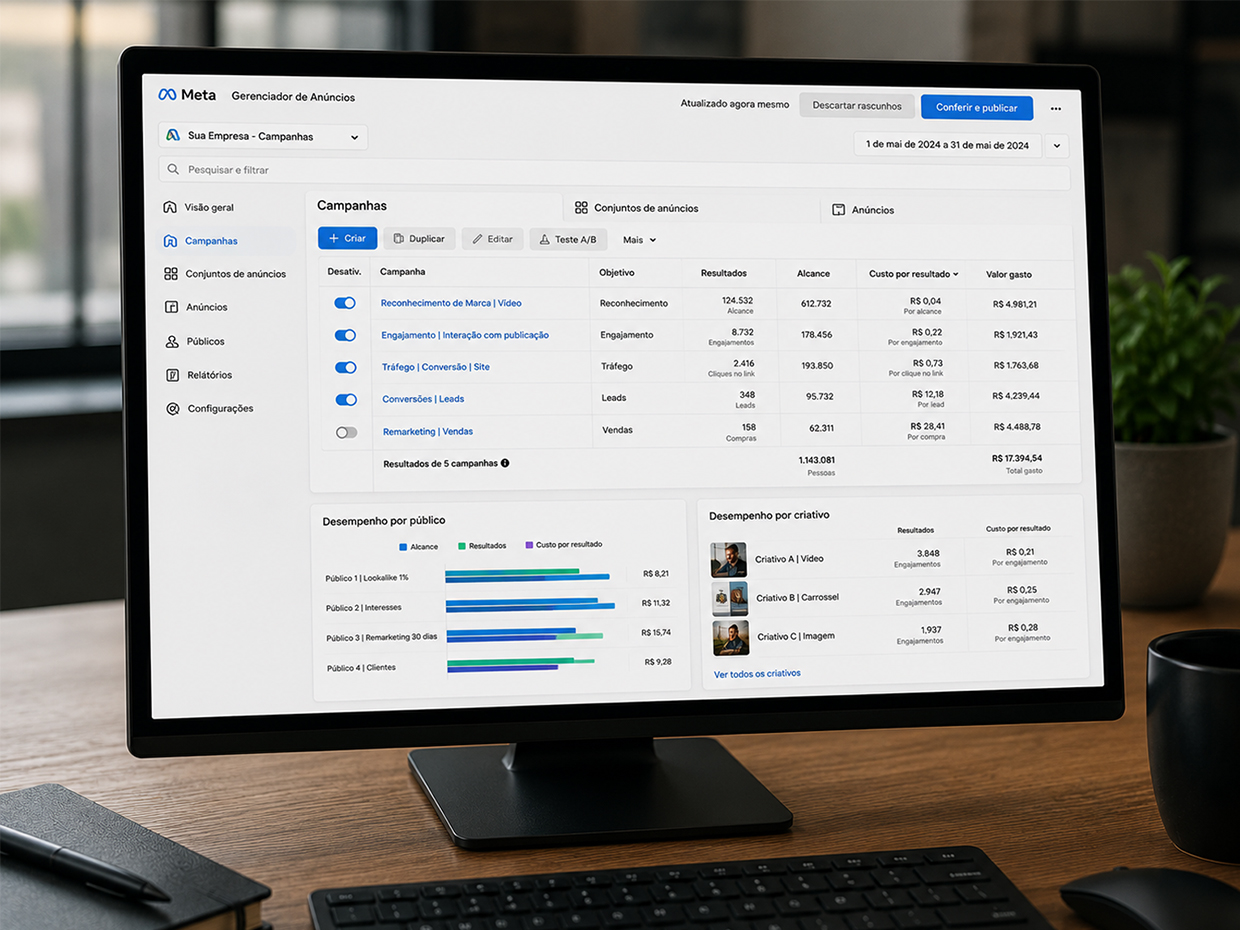Switch to Conjuntos de anúncios tab

click(x=637, y=208)
